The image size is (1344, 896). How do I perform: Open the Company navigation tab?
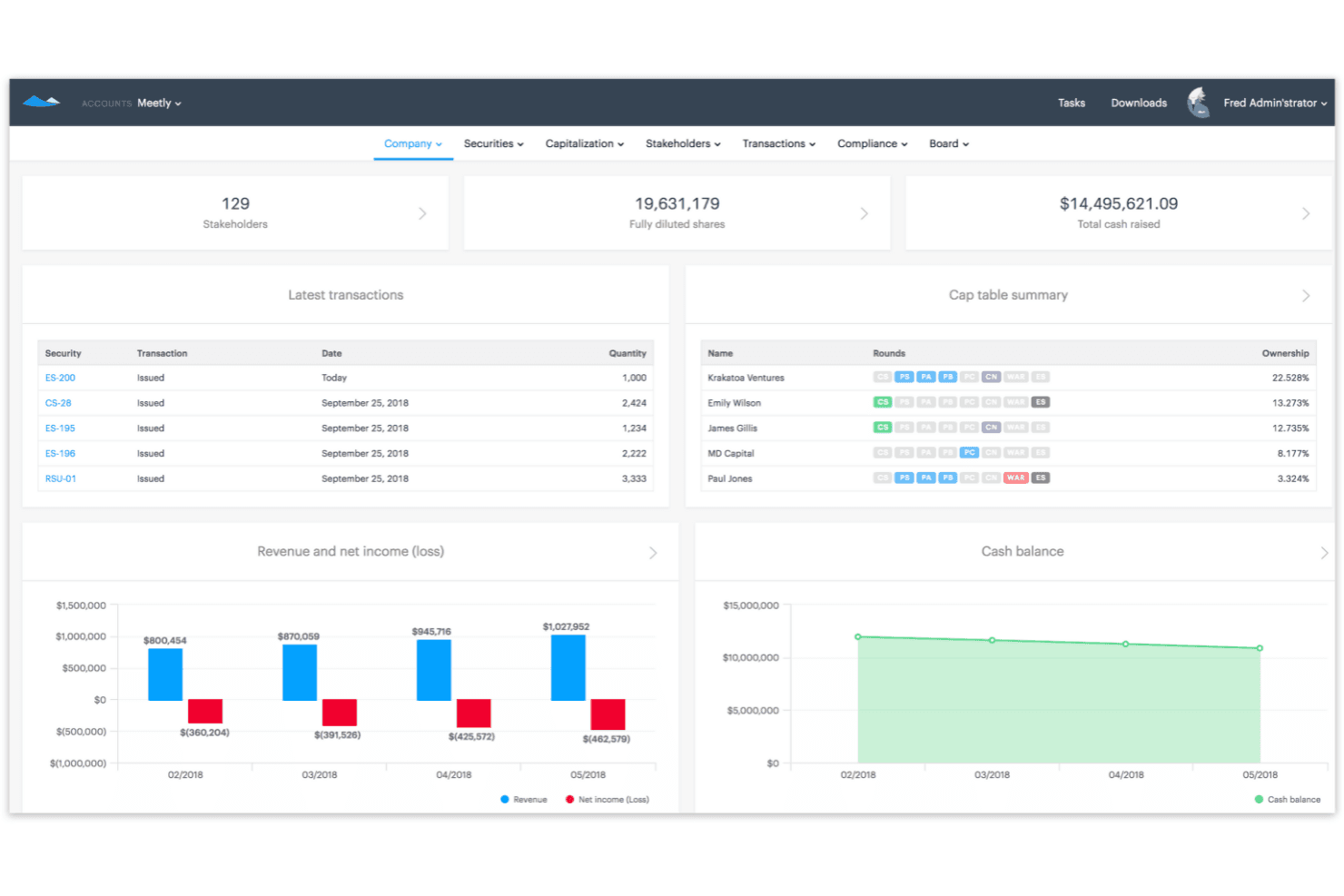(x=413, y=143)
